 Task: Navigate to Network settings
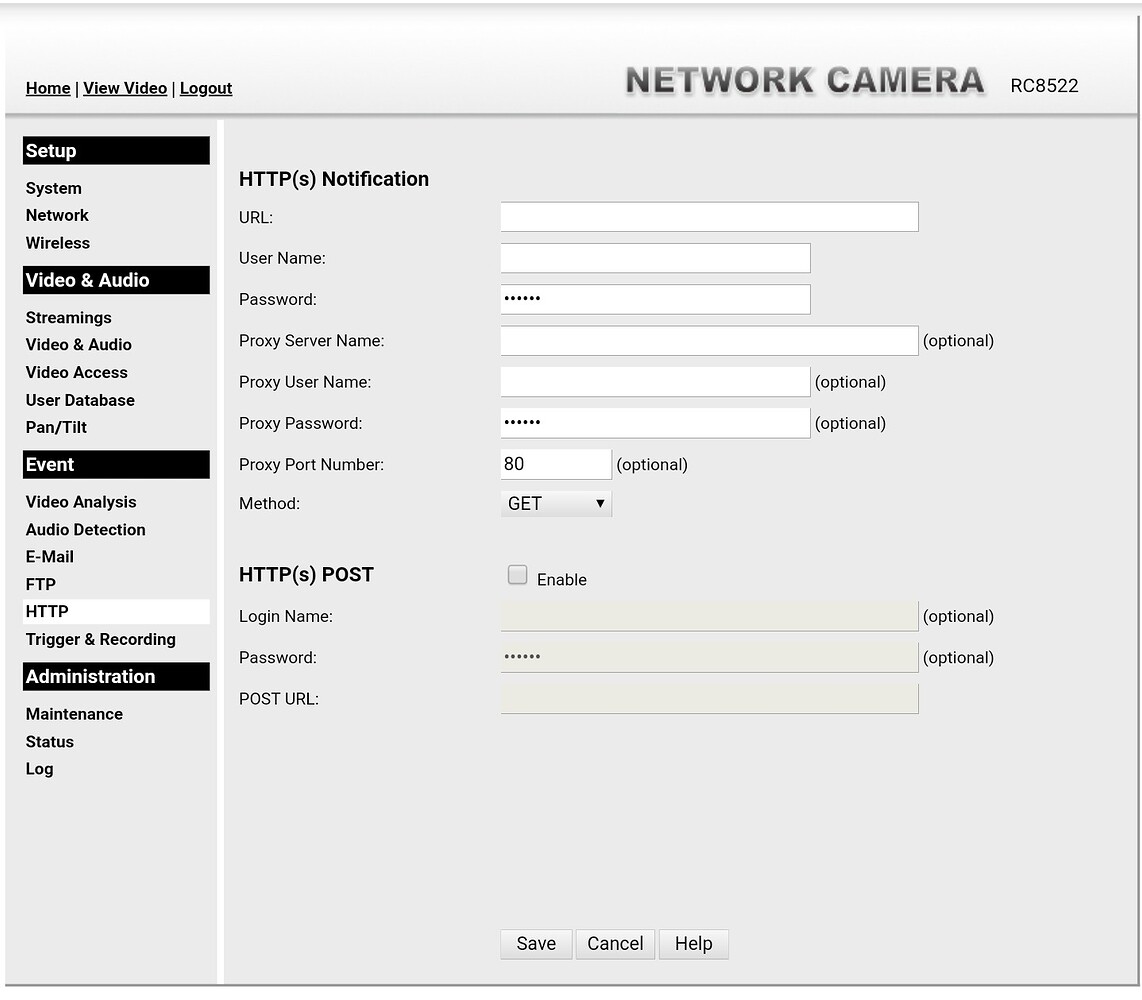(x=57, y=215)
